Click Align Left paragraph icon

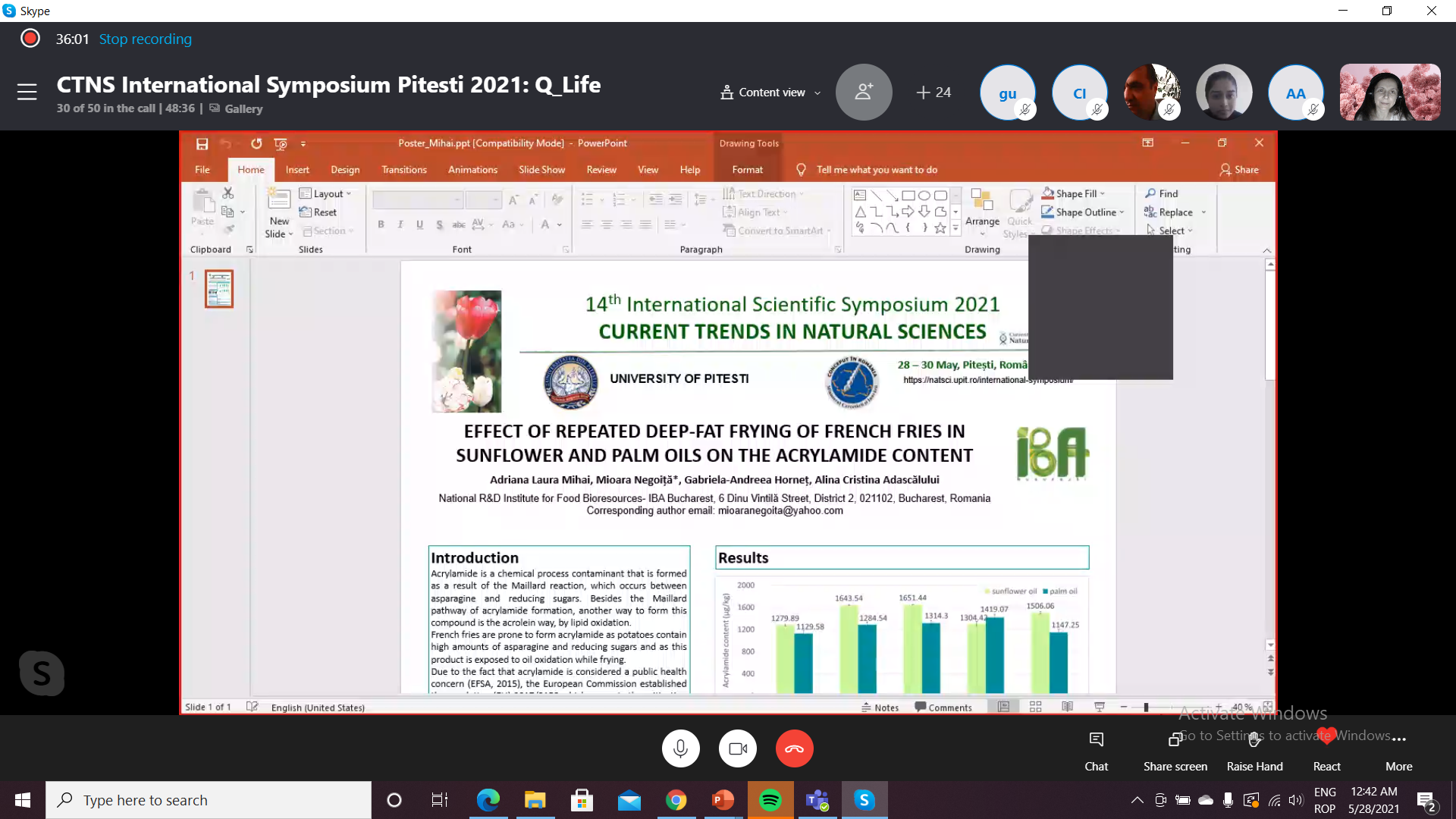click(587, 224)
